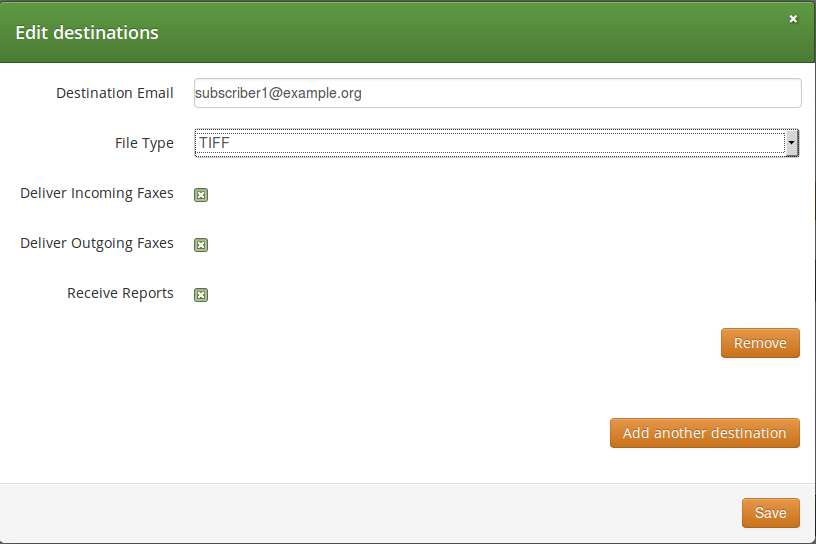Save the destination settings
The width and height of the screenshot is (816, 544).
[770, 513]
